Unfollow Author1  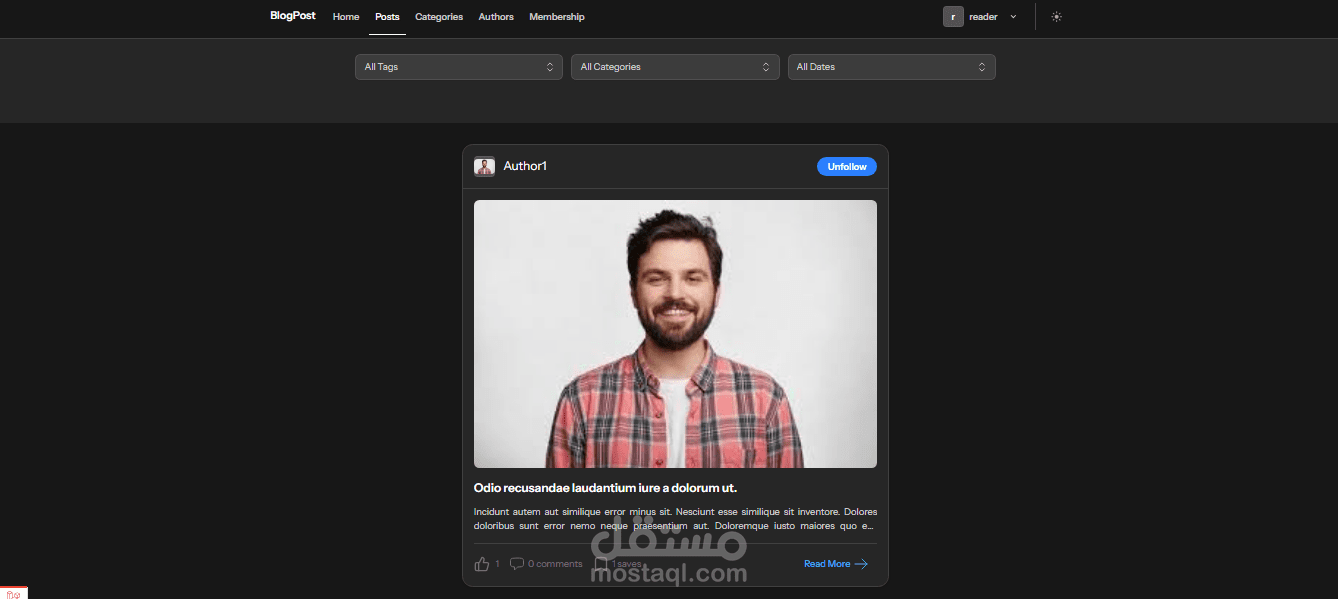point(847,167)
